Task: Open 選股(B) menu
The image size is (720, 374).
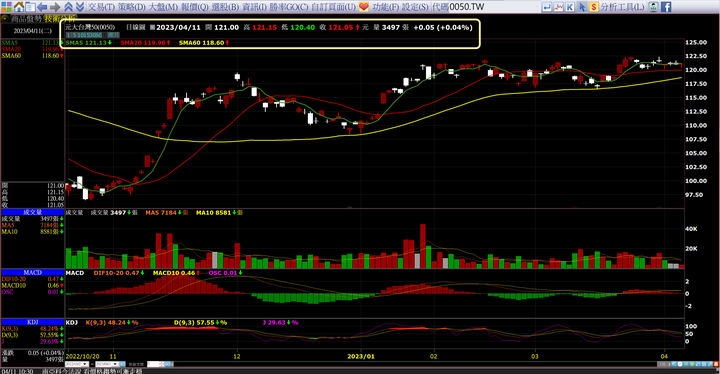Action: tap(225, 7)
